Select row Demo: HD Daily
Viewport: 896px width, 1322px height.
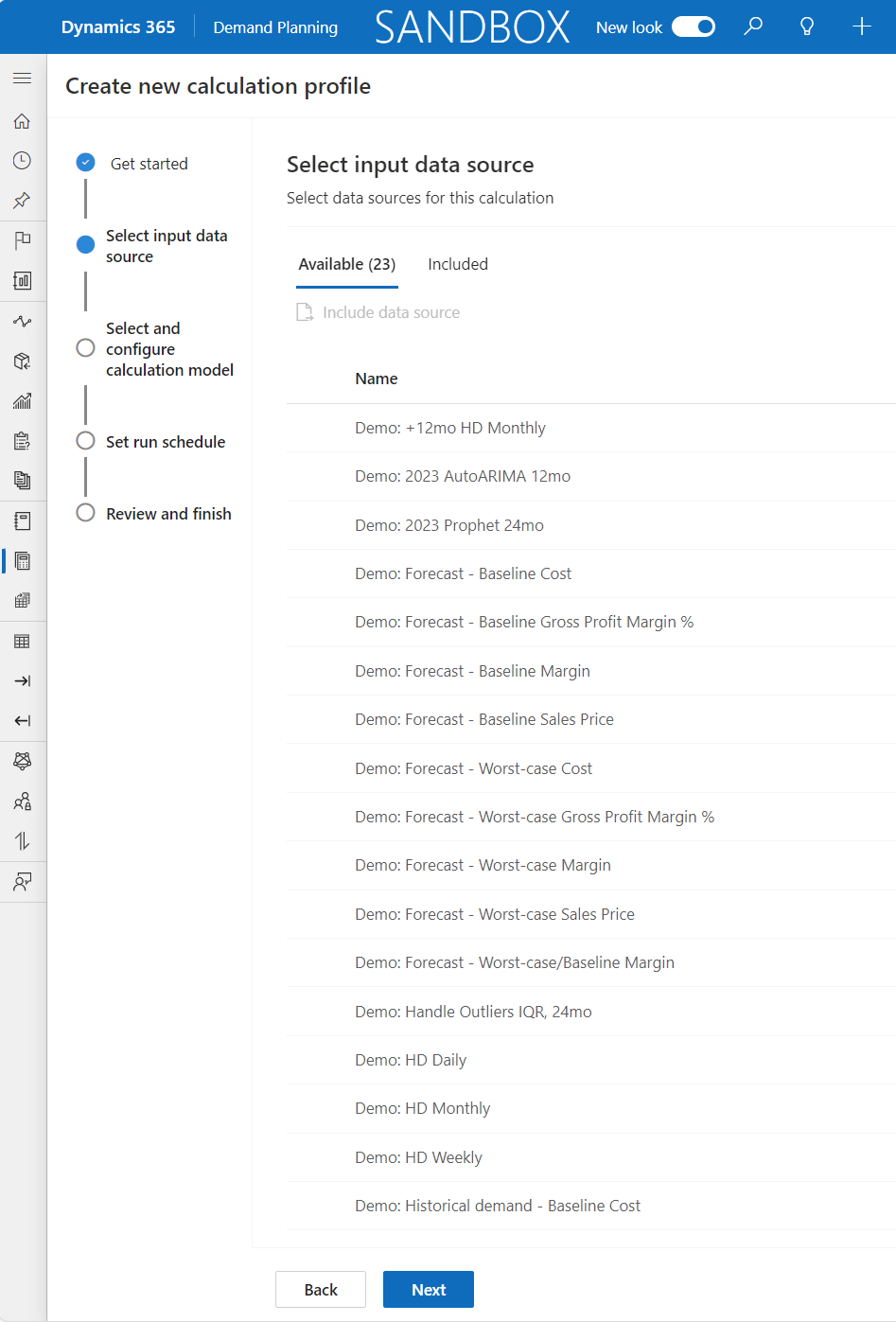(x=591, y=1060)
